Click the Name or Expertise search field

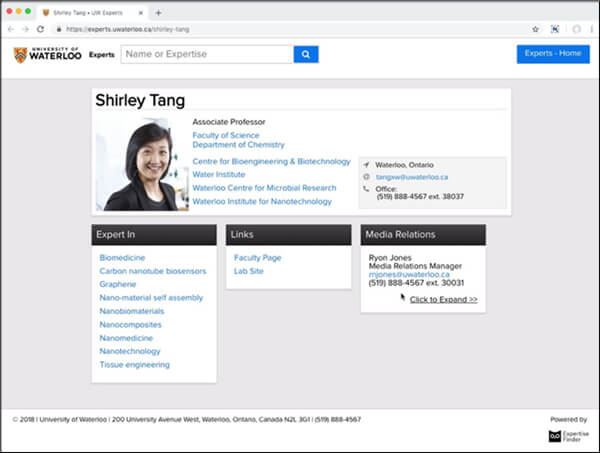(207, 54)
